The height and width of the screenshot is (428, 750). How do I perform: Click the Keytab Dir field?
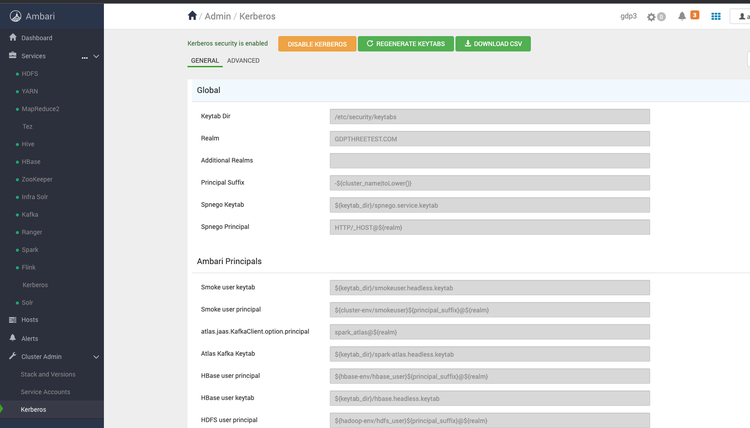click(490, 117)
